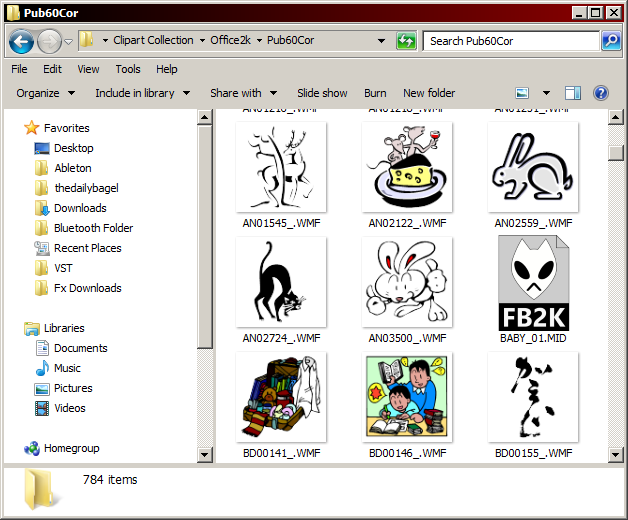Open More view options arrow
This screenshot has height=520, width=628.
tap(546, 93)
